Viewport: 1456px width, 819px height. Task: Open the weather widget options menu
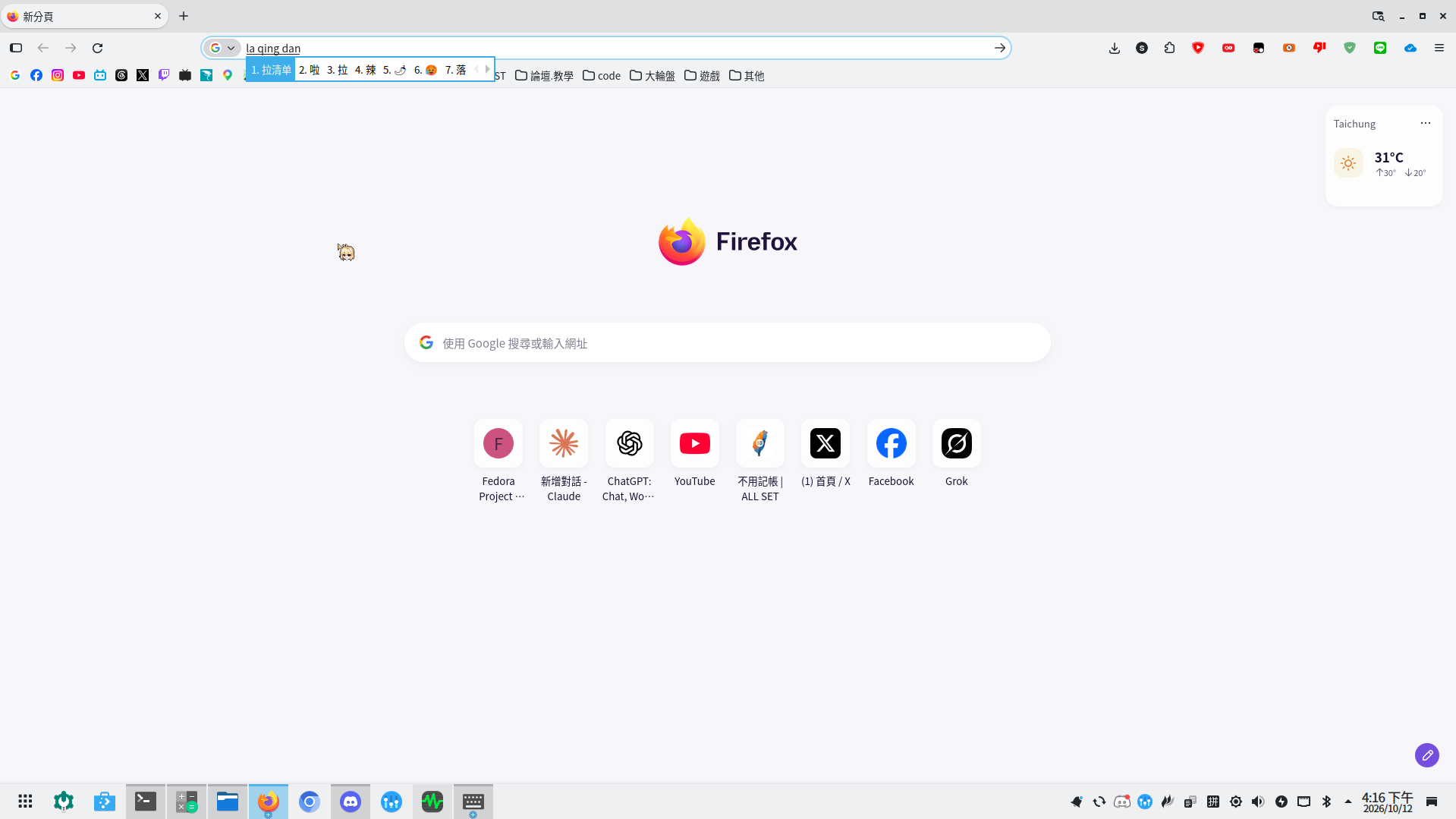1425,123
